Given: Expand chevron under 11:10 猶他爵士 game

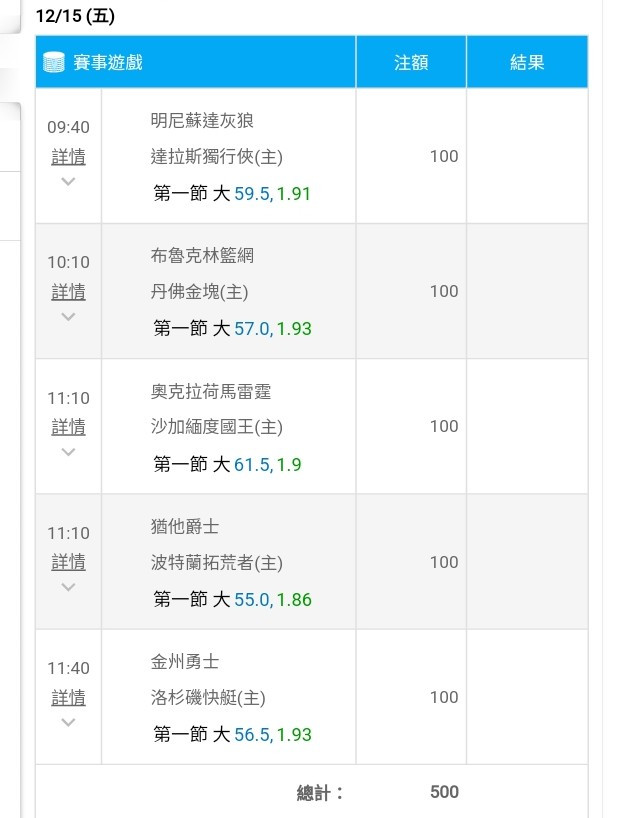Looking at the screenshot, I should pos(68,587).
